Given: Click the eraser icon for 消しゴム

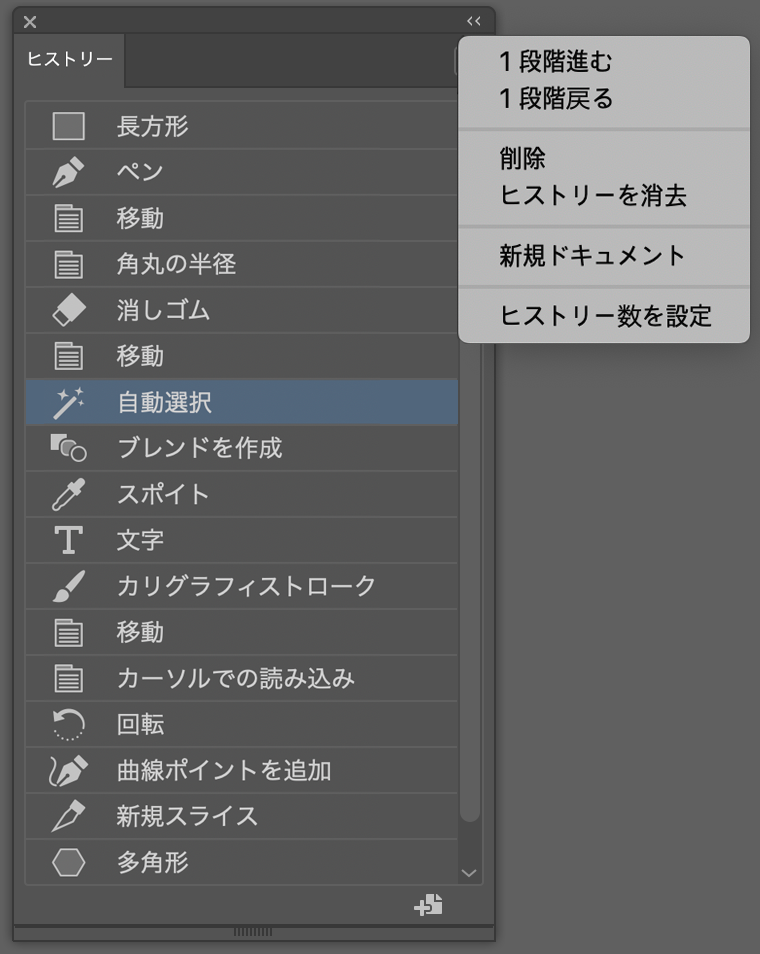Looking at the screenshot, I should tap(68, 311).
